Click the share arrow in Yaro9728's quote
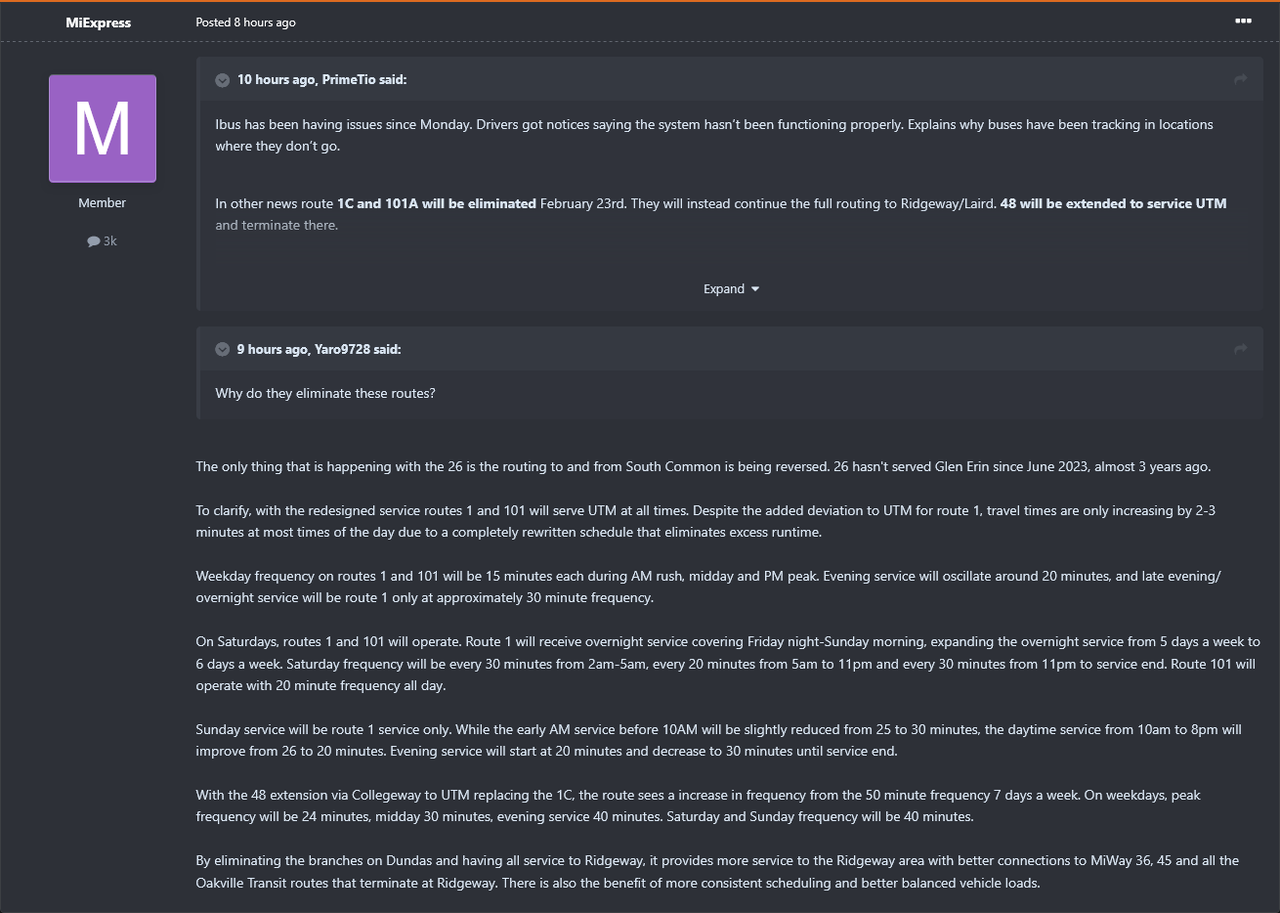This screenshot has width=1280, height=913. tap(1241, 349)
